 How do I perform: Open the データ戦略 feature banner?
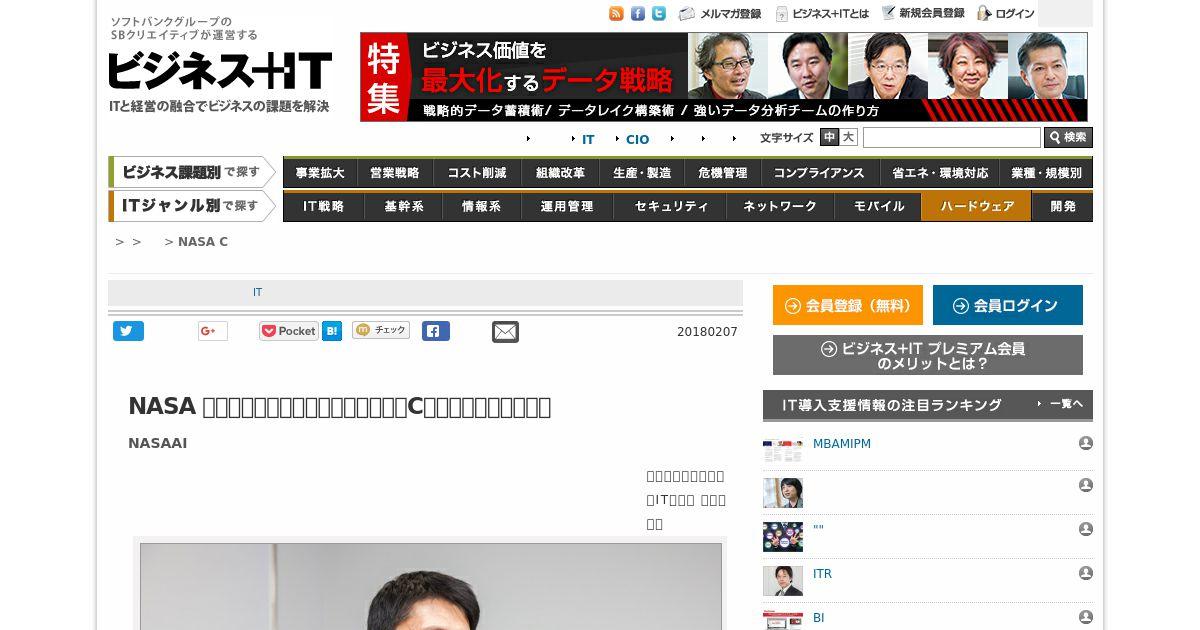tap(723, 77)
